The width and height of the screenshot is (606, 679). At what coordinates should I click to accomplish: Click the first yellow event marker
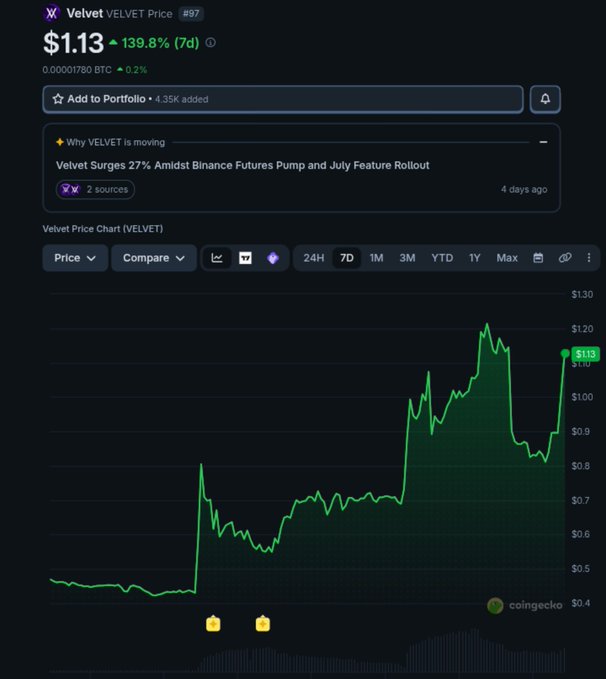click(213, 624)
